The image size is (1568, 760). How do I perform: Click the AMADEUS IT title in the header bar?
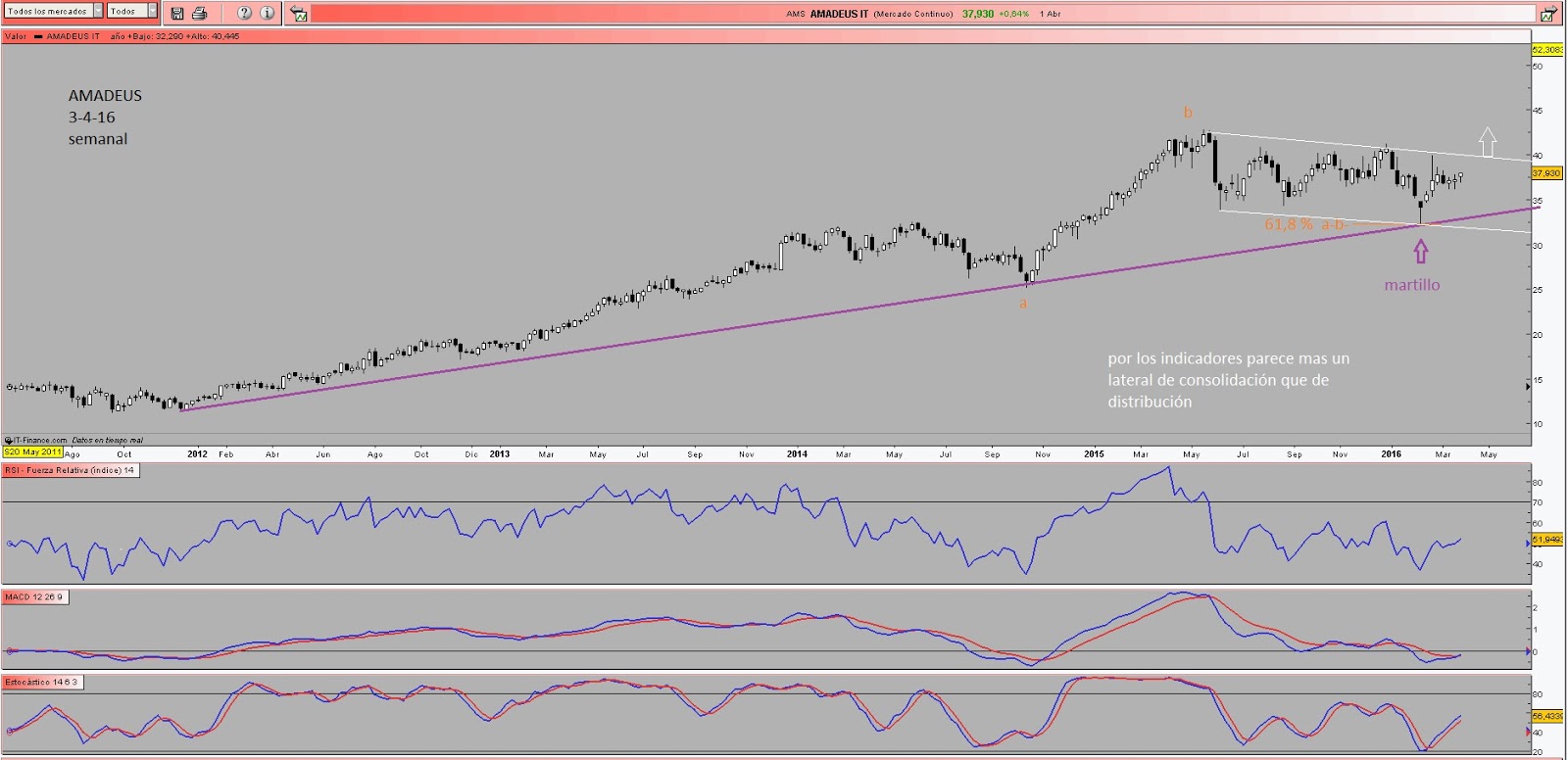839,14
